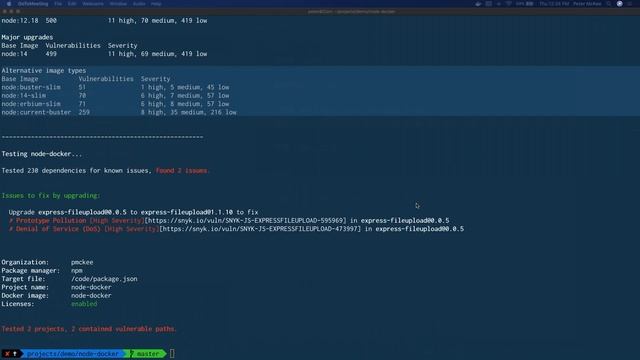
Task: Open the menu bar clock
Action: tap(554, 4)
